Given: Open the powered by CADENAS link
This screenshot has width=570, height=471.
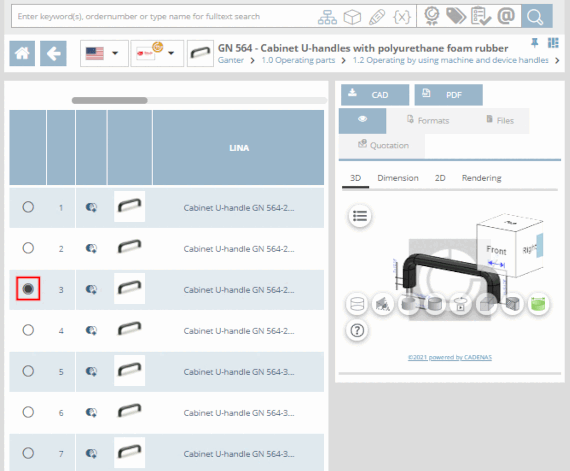Looking at the screenshot, I should [x=450, y=357].
